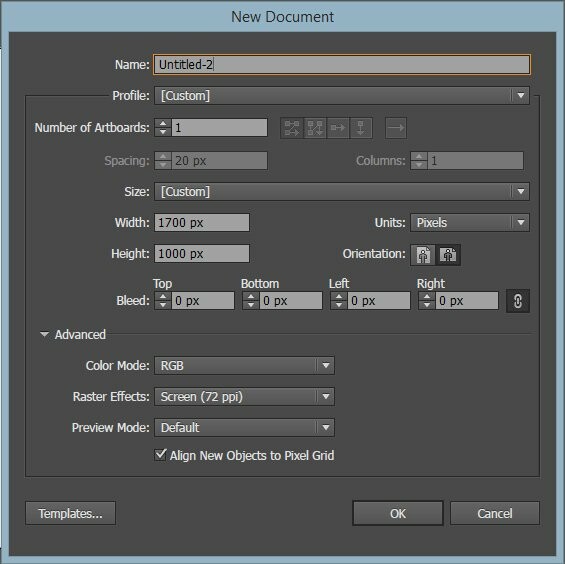Click the Templates... button
This screenshot has width=565, height=564.
[71, 513]
